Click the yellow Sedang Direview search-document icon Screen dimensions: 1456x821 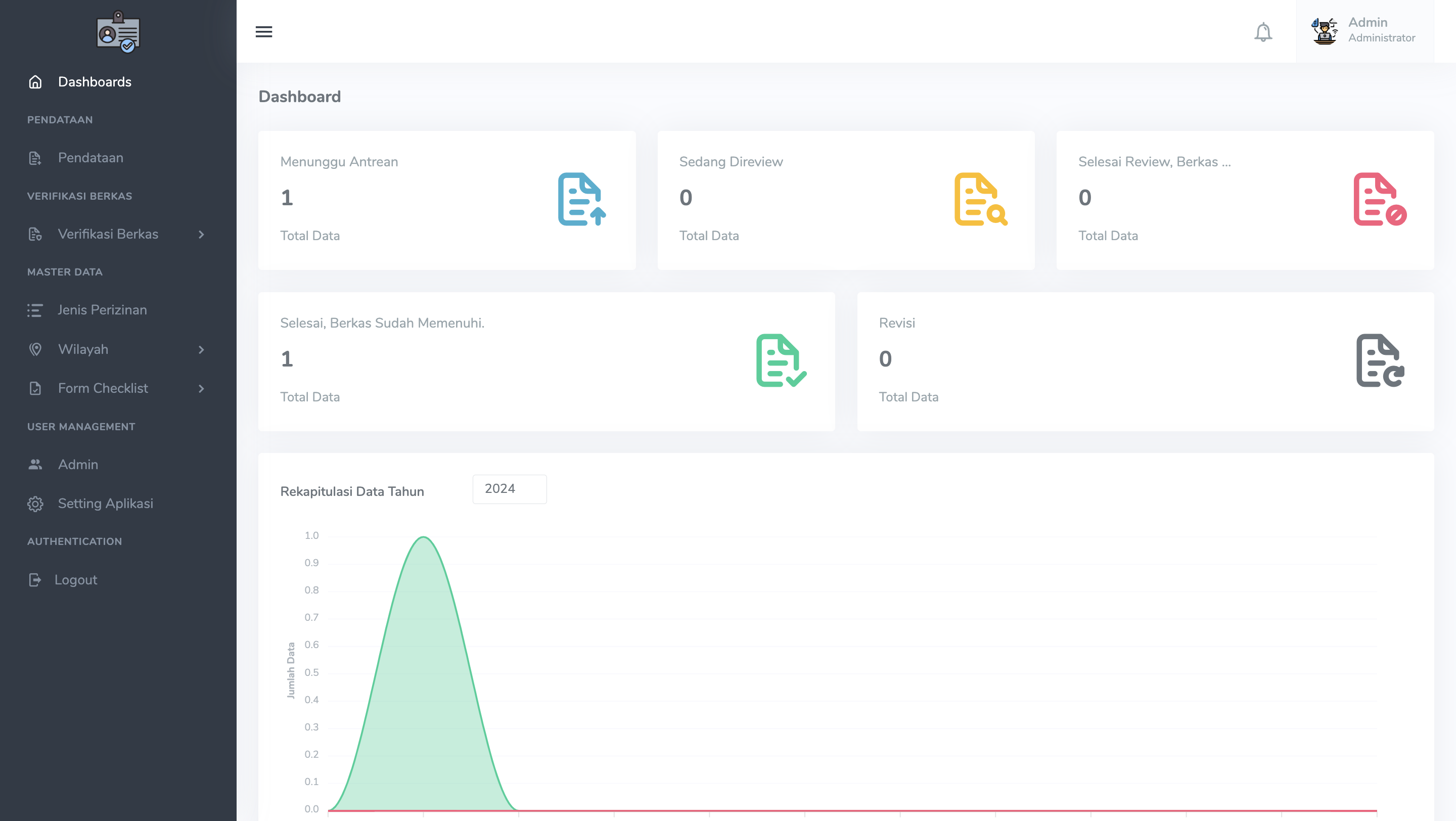point(980,200)
